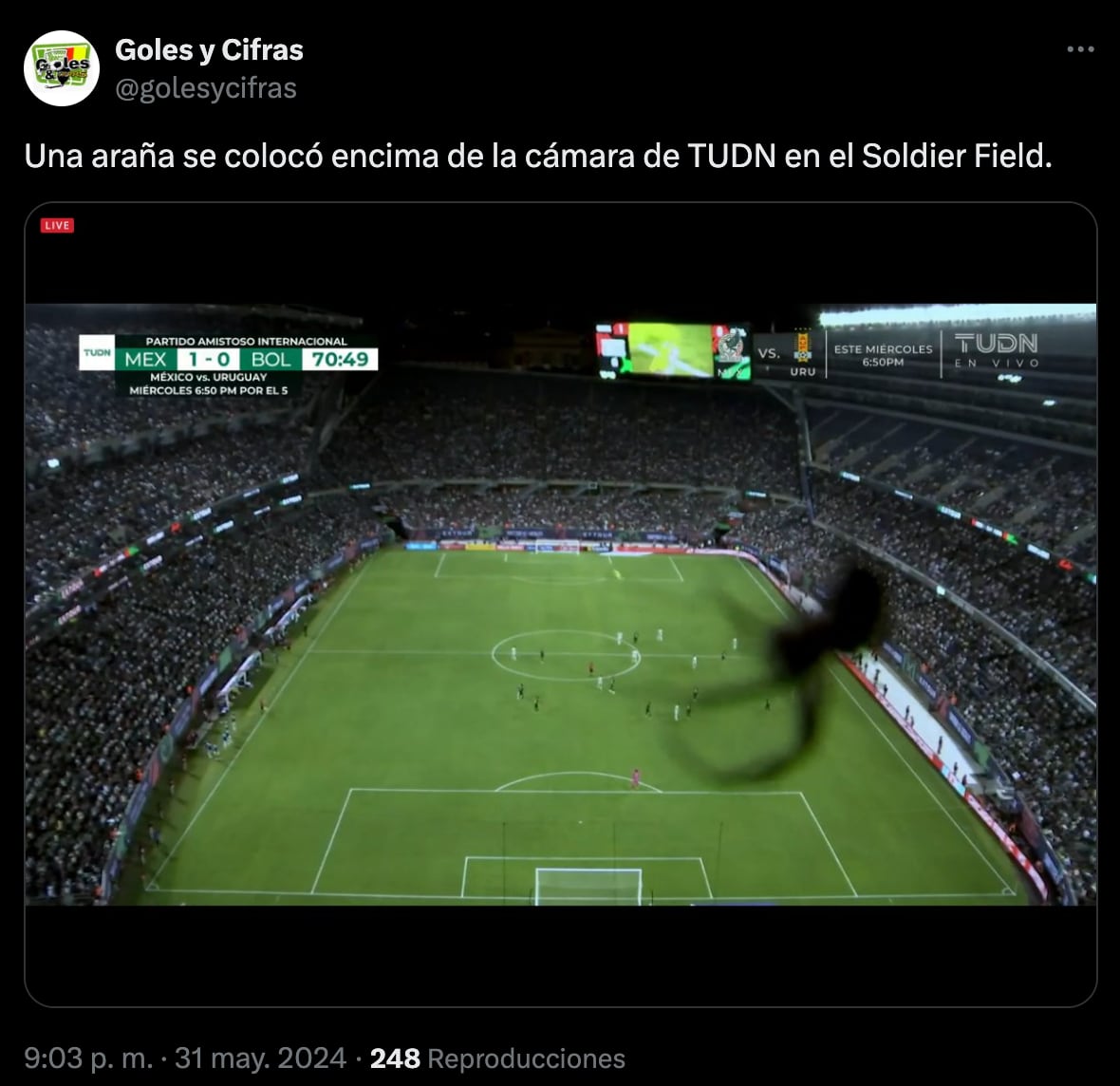This screenshot has width=1120, height=1086.
Task: Click the stadium jumbotron screen in video
Action: [671, 351]
